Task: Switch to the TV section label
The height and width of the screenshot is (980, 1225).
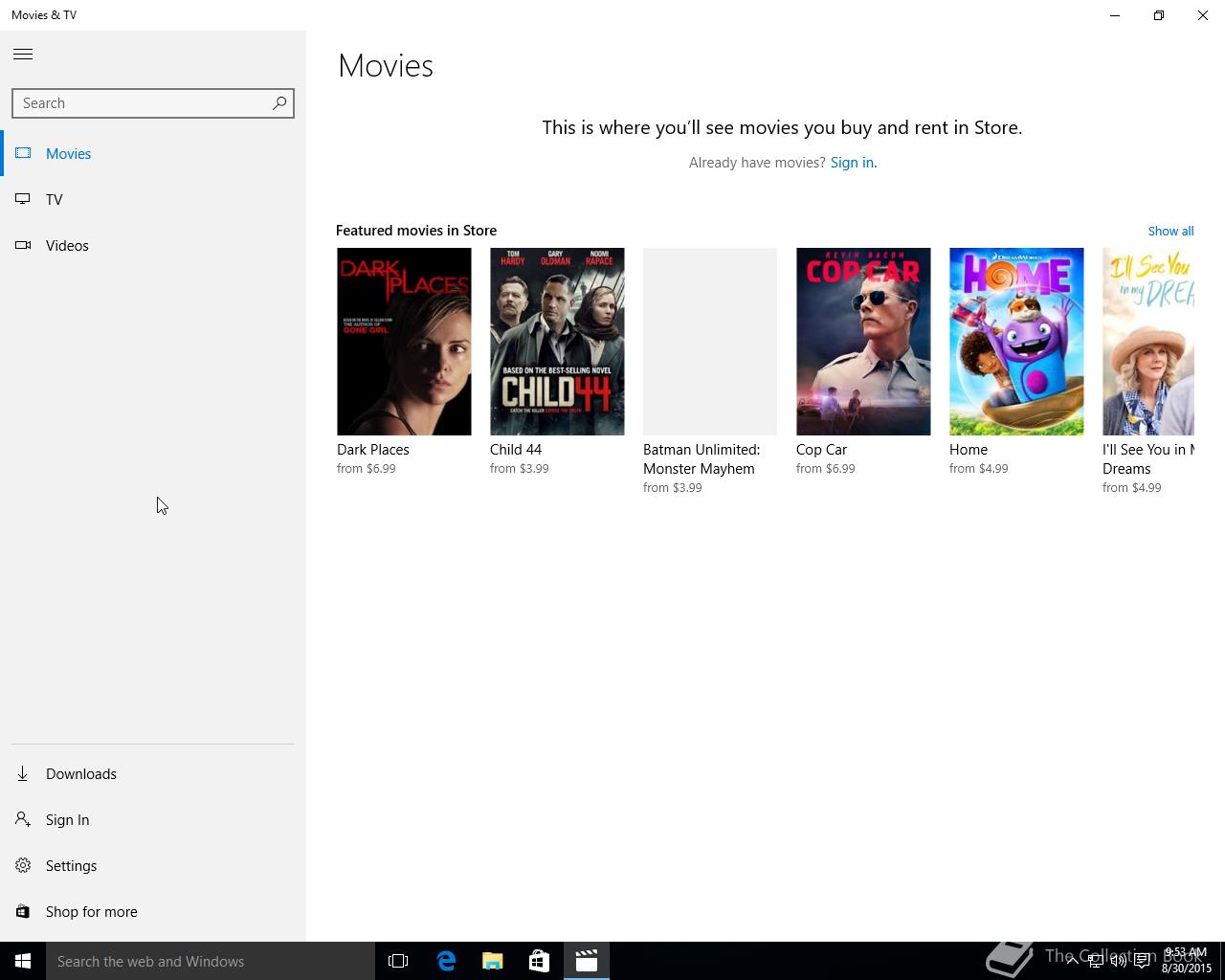Action: click(55, 200)
